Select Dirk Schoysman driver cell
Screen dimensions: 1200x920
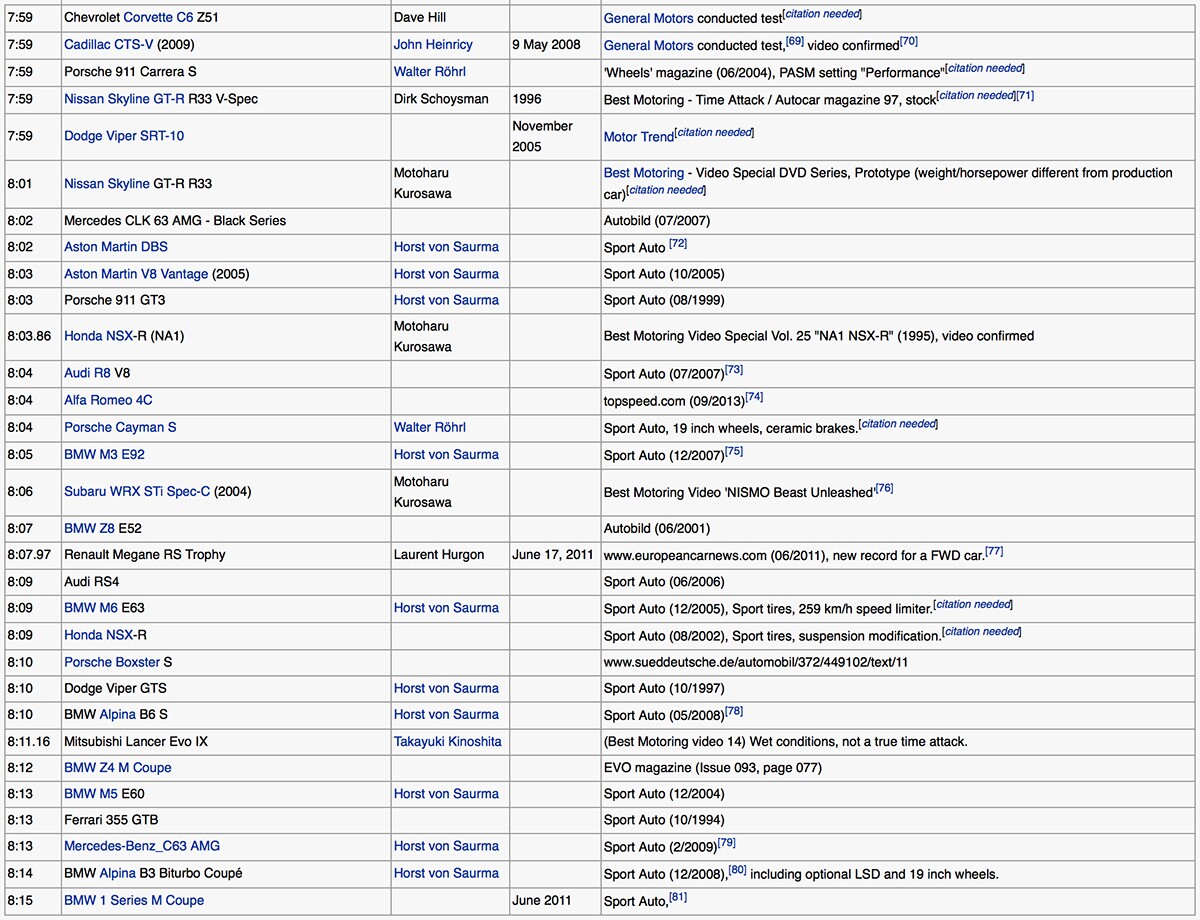coord(449,98)
